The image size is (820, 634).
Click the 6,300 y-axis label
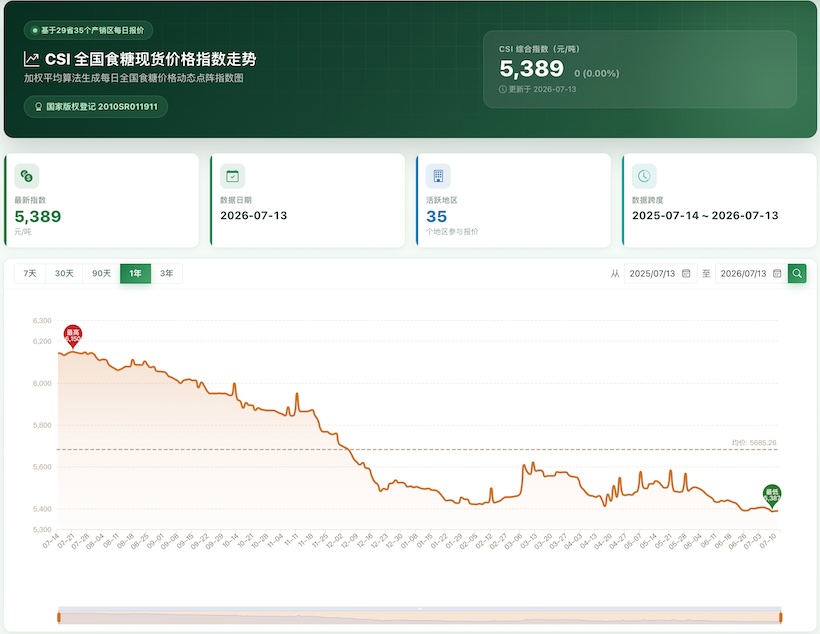pyautogui.click(x=42, y=321)
